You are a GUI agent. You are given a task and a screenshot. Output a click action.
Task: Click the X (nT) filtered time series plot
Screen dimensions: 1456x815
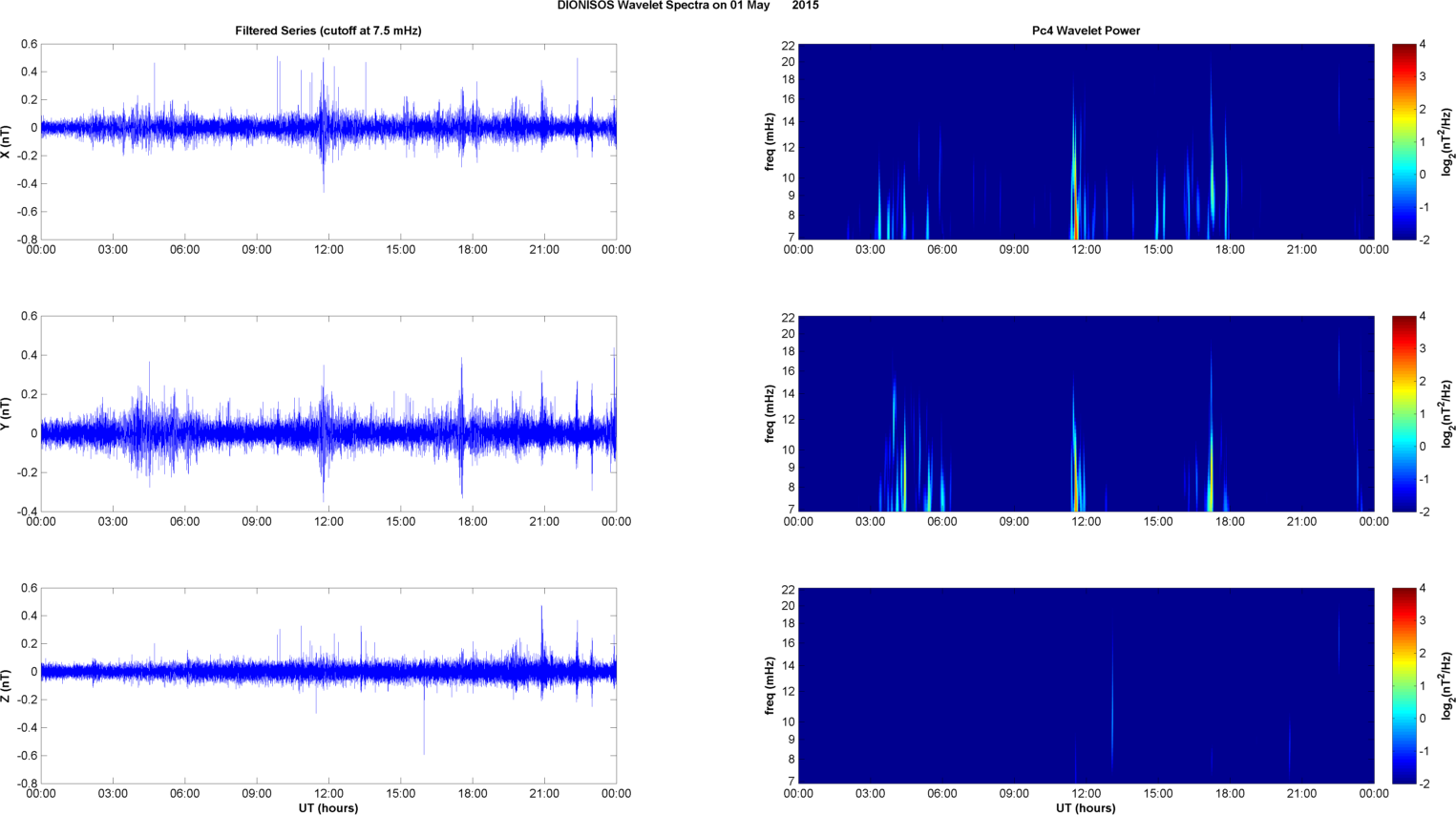(x=328, y=142)
